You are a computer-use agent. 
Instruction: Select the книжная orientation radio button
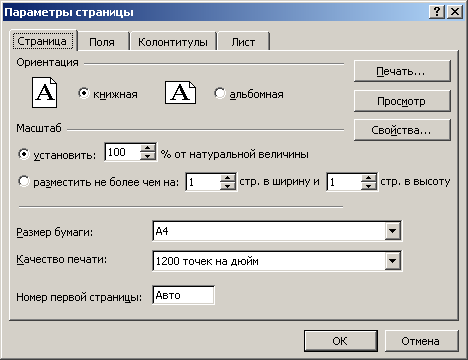pos(84,93)
